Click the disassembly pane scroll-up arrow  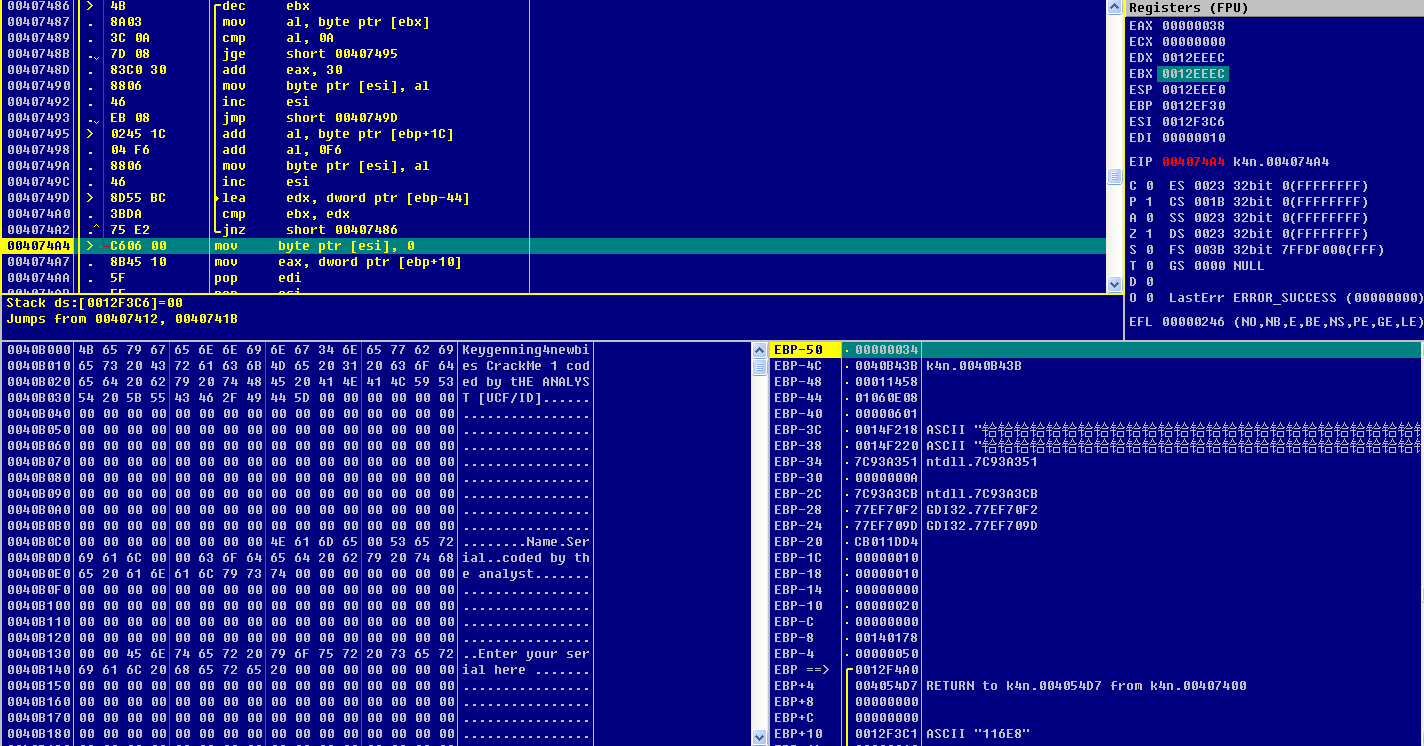1115,8
